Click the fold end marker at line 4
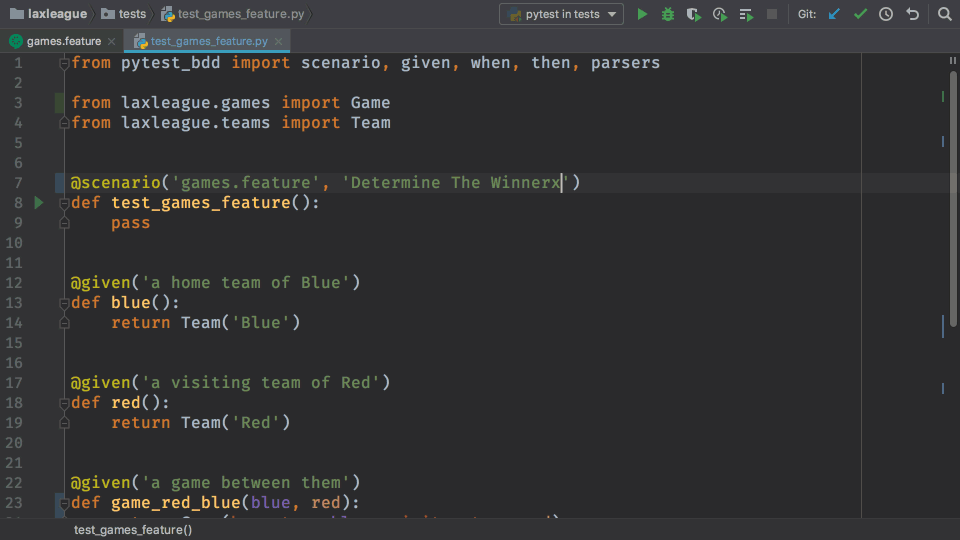The width and height of the screenshot is (960, 540). coord(64,123)
